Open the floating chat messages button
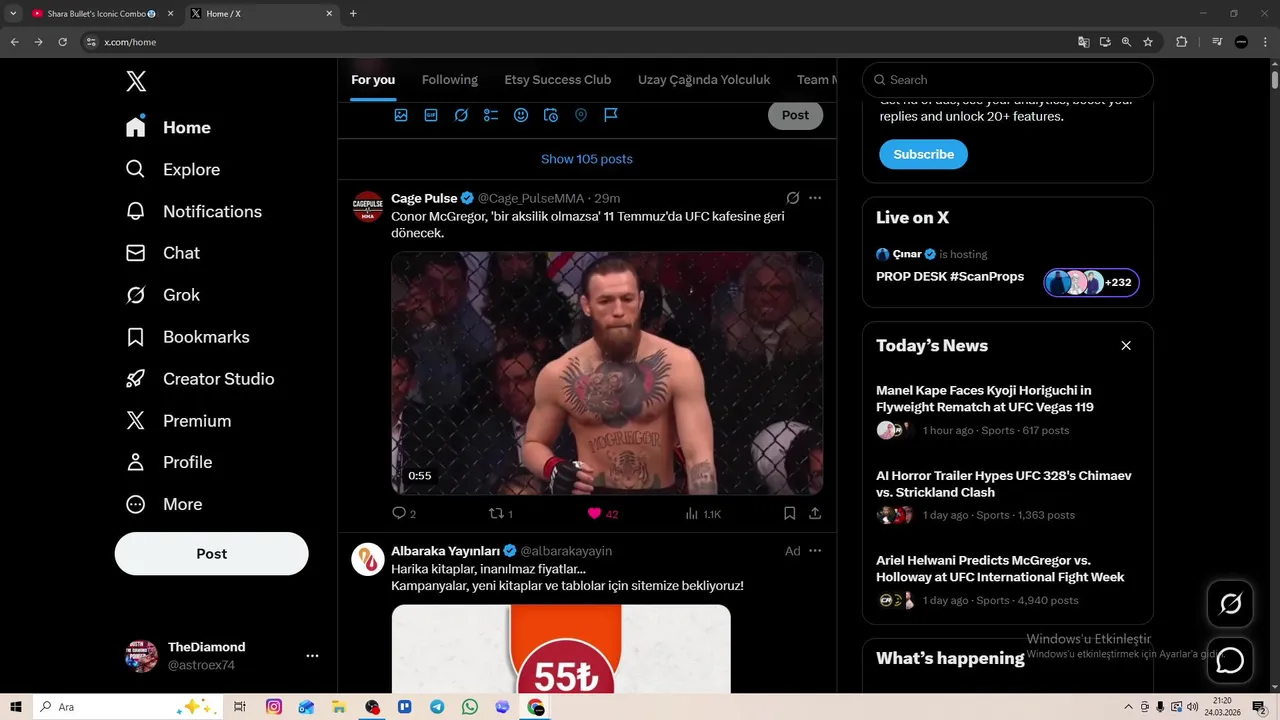 (1230, 661)
